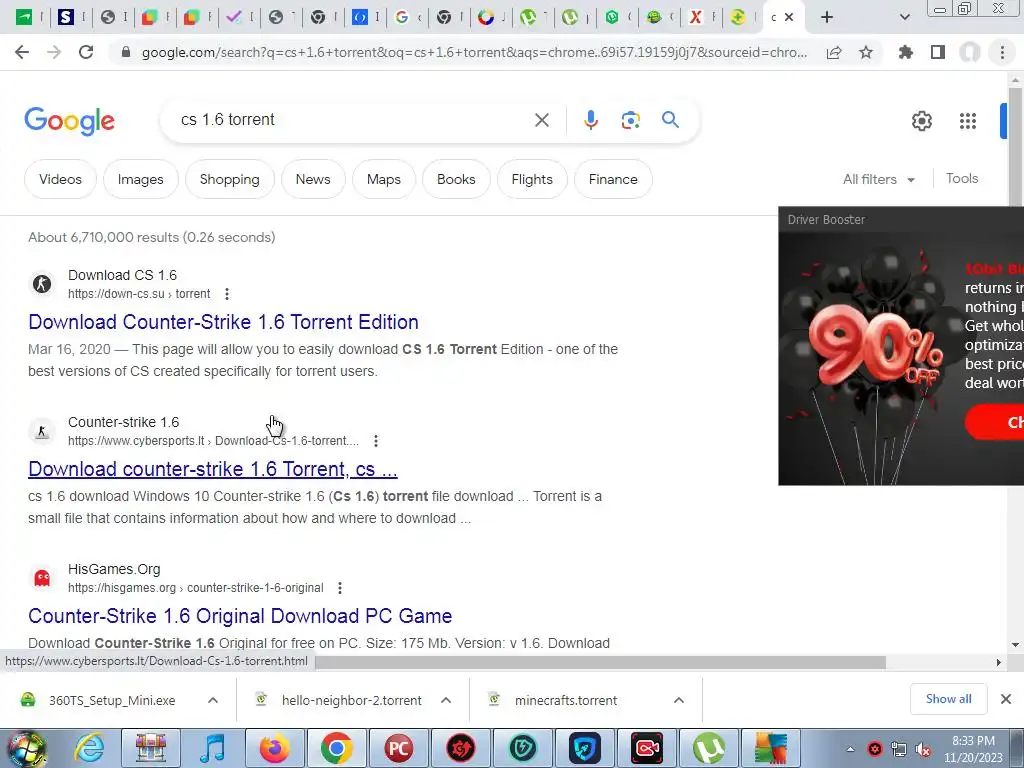Open the Google apps grid
Screen dimensions: 1024x768
point(968,121)
